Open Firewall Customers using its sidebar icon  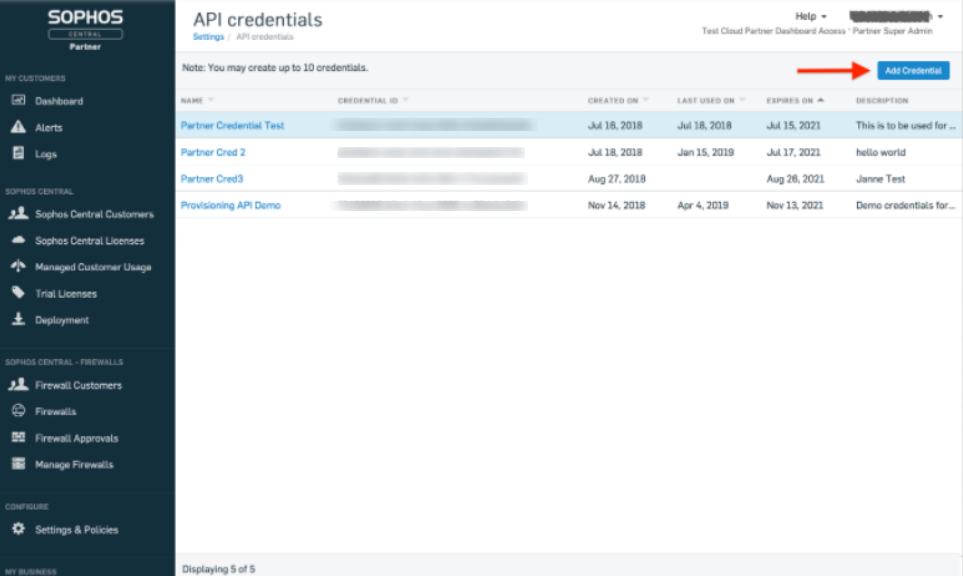pyautogui.click(x=17, y=385)
